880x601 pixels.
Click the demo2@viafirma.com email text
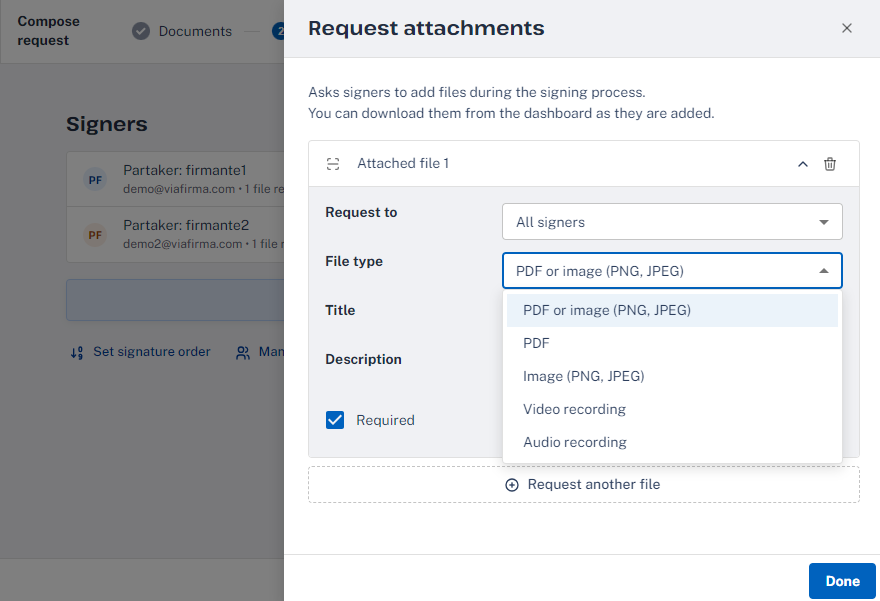182,244
